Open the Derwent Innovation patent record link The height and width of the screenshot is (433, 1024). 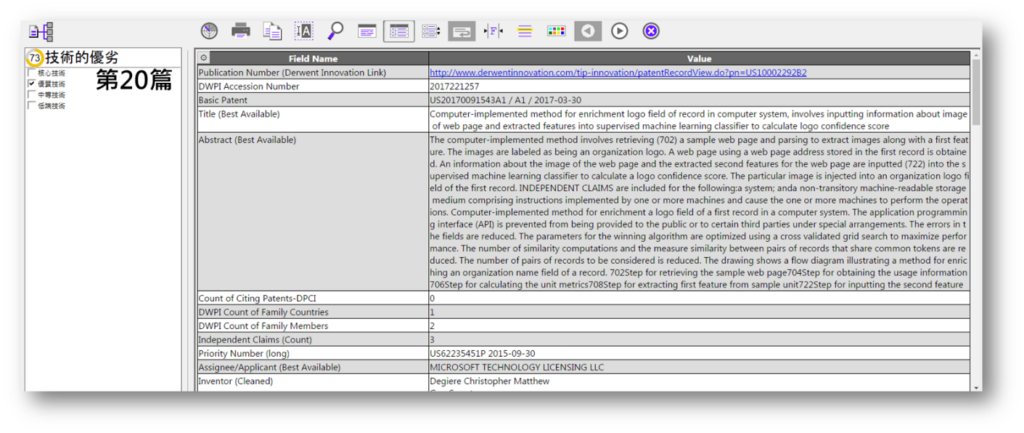617,73
